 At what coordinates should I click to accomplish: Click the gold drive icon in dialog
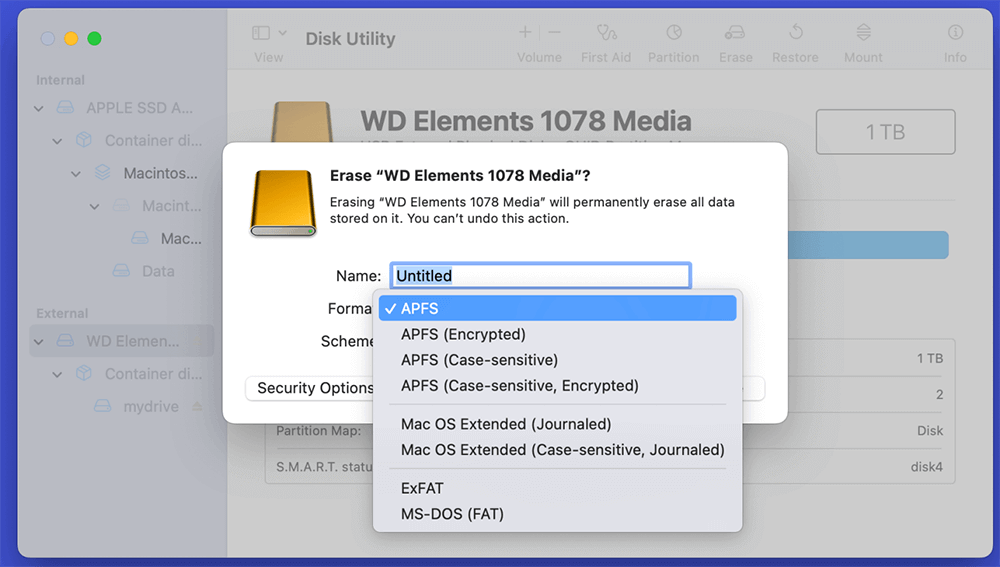[283, 203]
